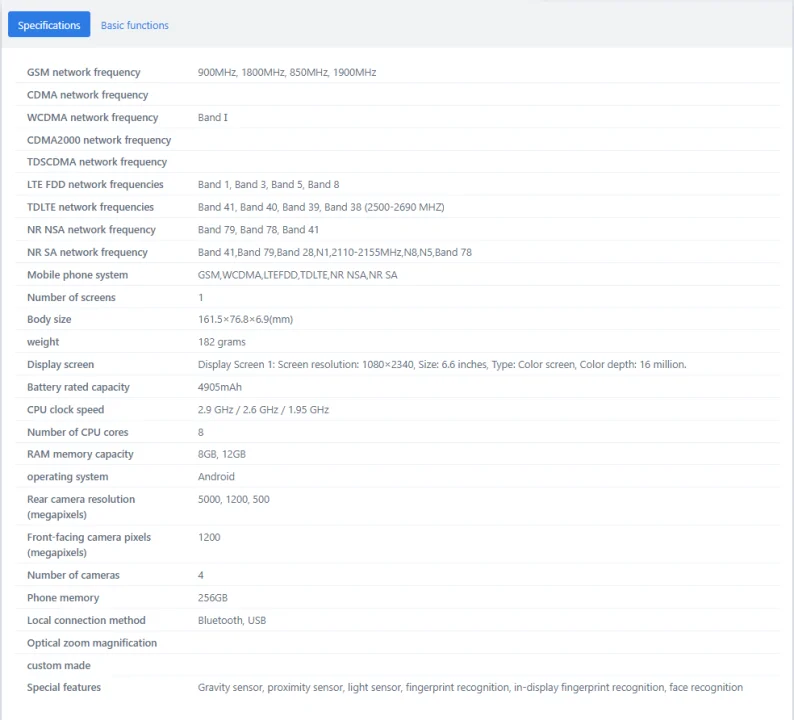Image resolution: width=794 pixels, height=720 pixels.
Task: Click the NR SA network frequency values
Action: click(334, 252)
